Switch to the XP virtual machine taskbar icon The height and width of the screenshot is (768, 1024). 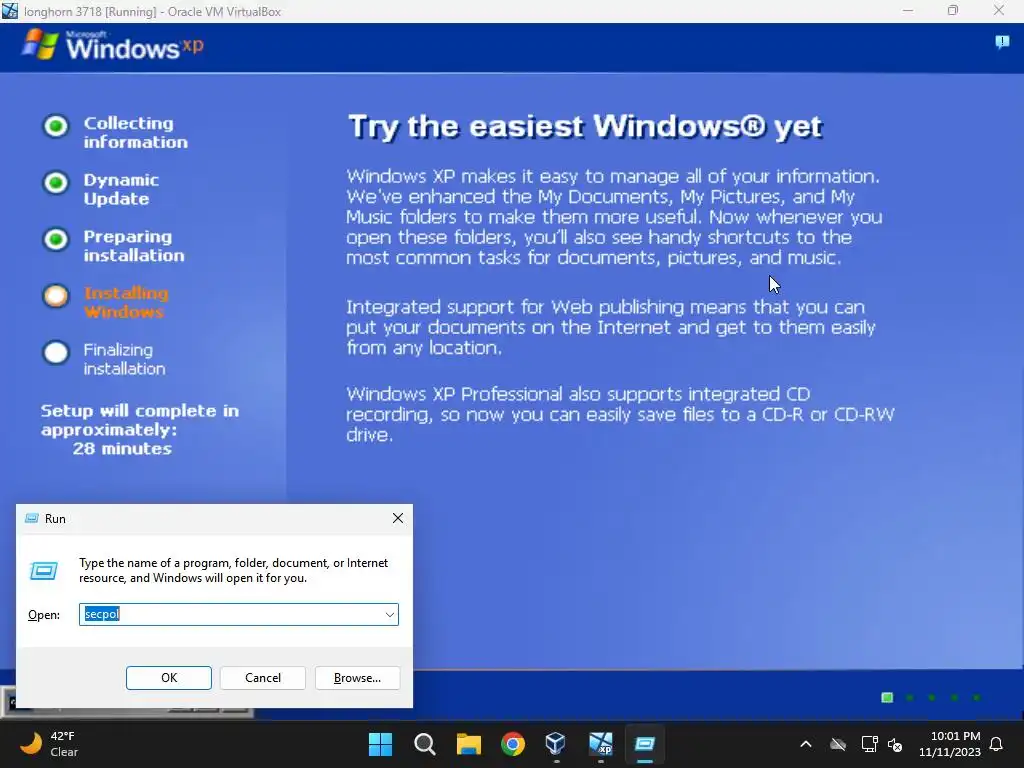[601, 744]
